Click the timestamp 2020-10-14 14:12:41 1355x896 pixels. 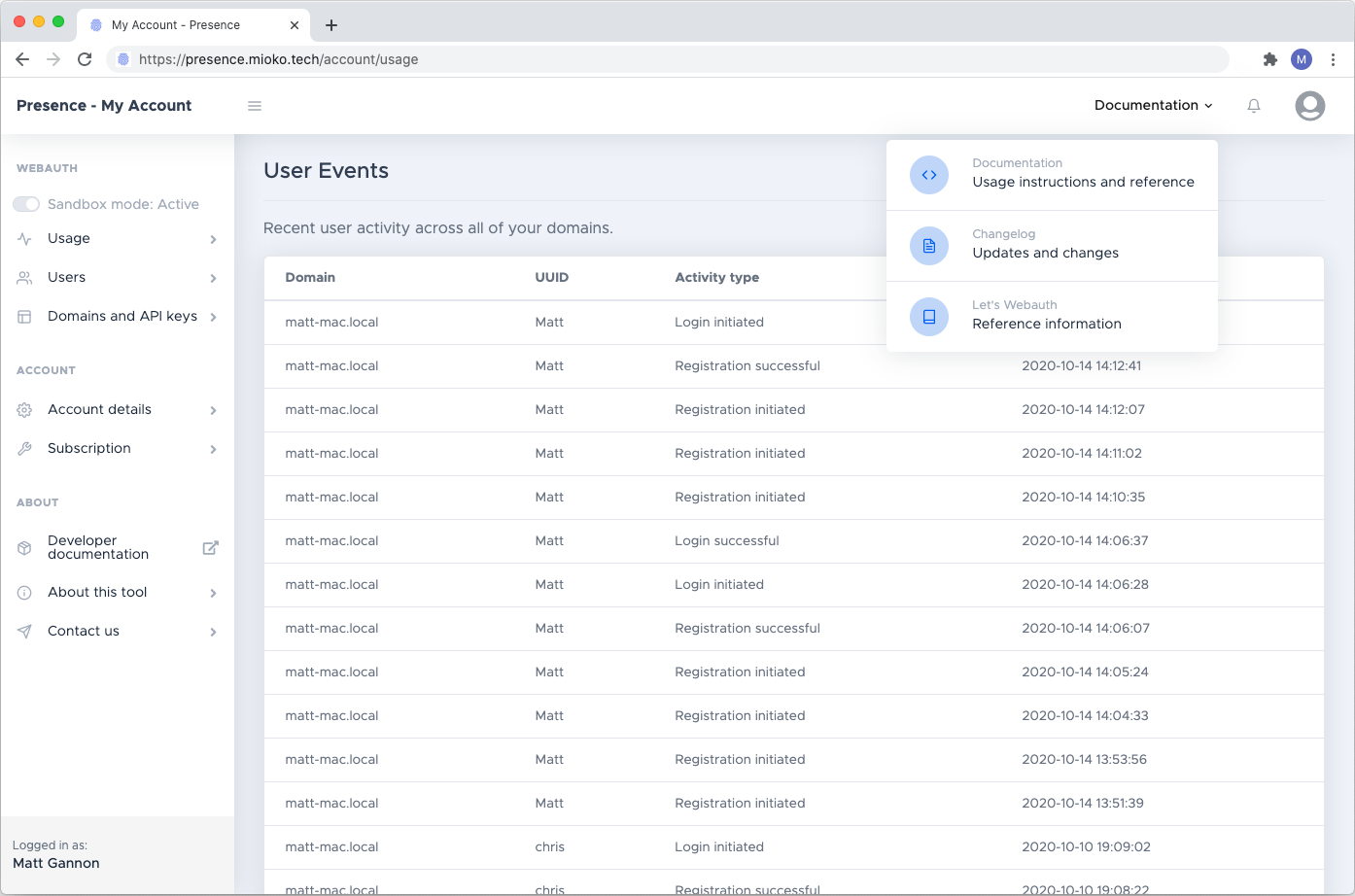(1082, 366)
